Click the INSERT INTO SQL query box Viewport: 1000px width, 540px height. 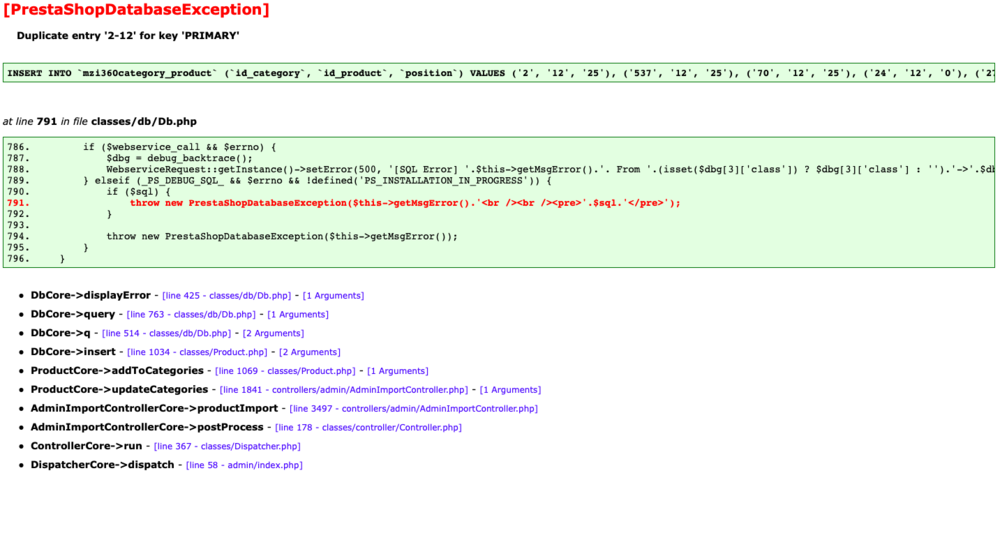[x=499, y=73]
